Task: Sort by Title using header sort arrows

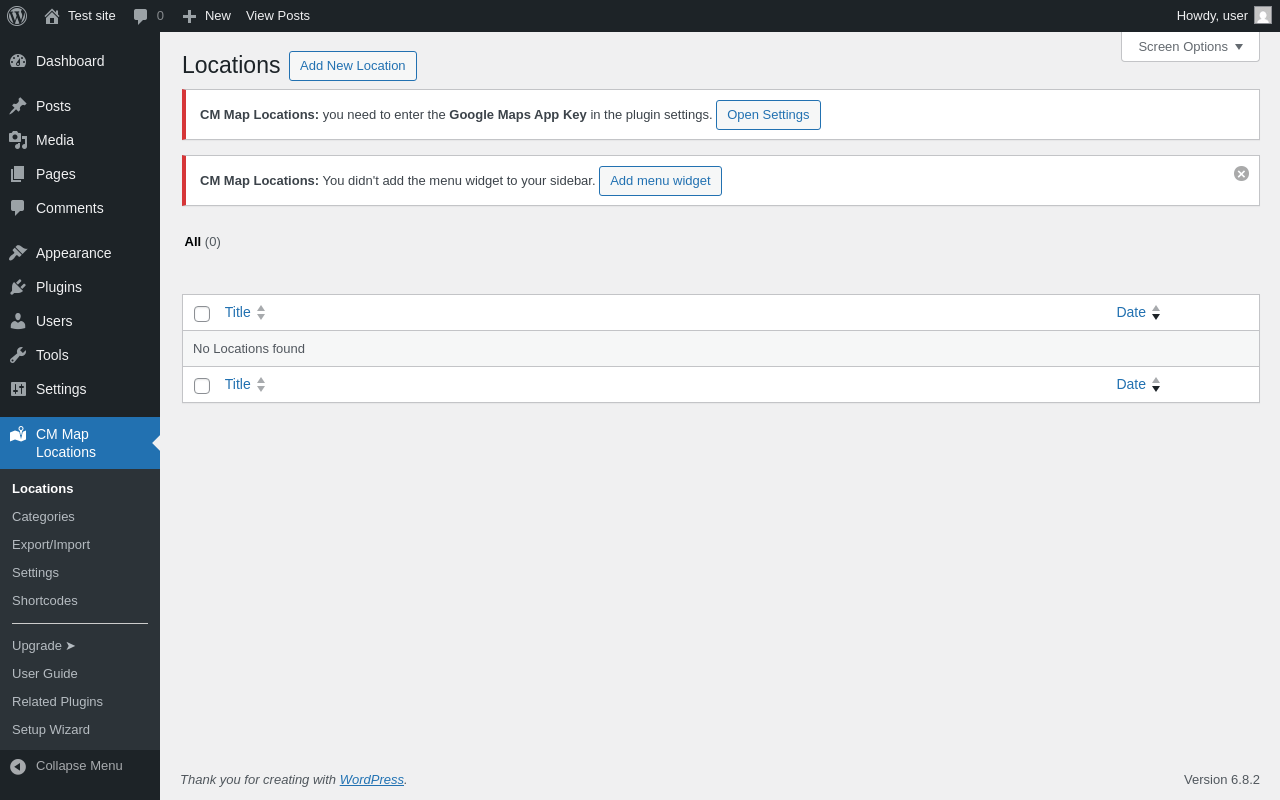Action: click(x=261, y=312)
